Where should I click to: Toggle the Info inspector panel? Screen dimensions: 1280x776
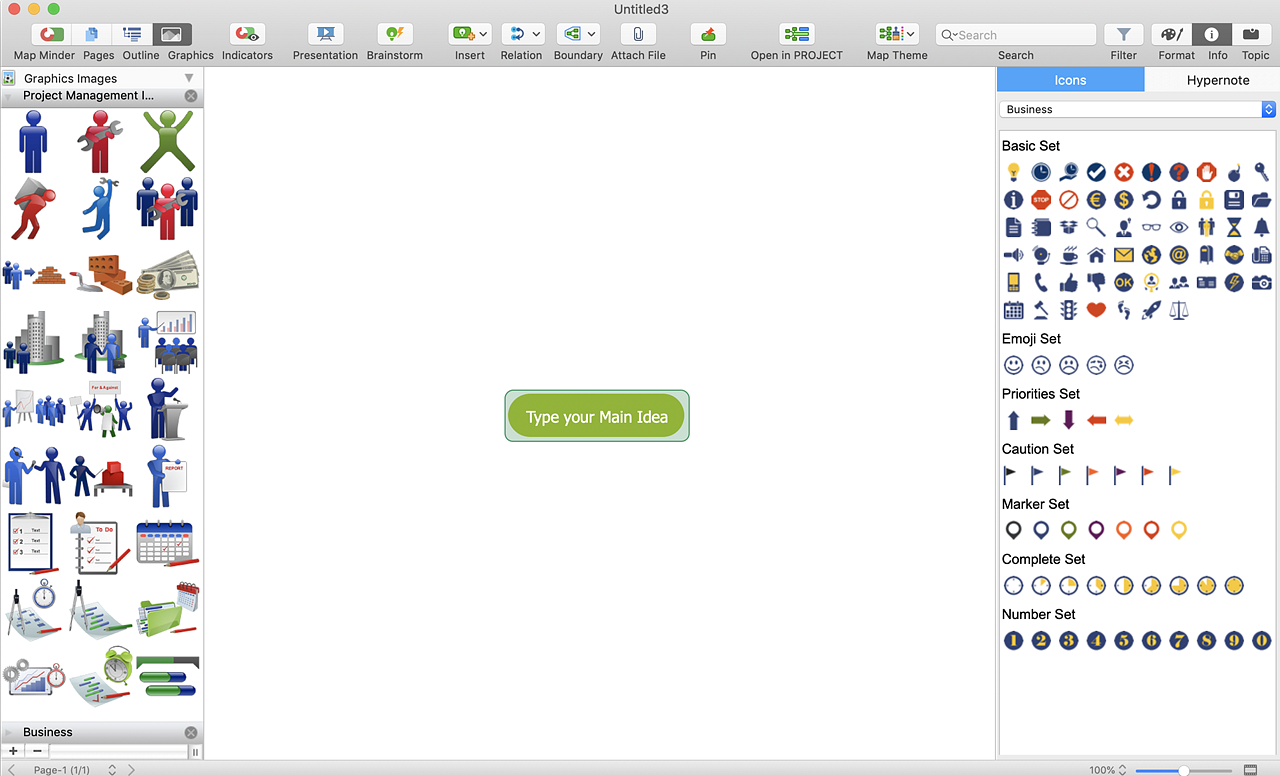pos(1212,34)
